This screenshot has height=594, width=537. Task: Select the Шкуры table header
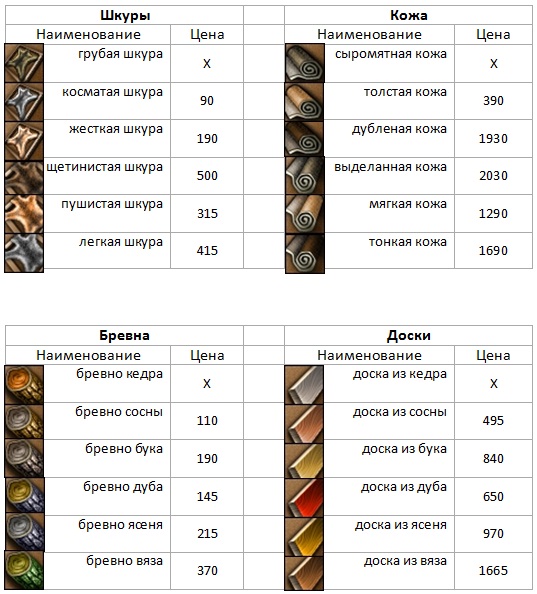coord(125,16)
